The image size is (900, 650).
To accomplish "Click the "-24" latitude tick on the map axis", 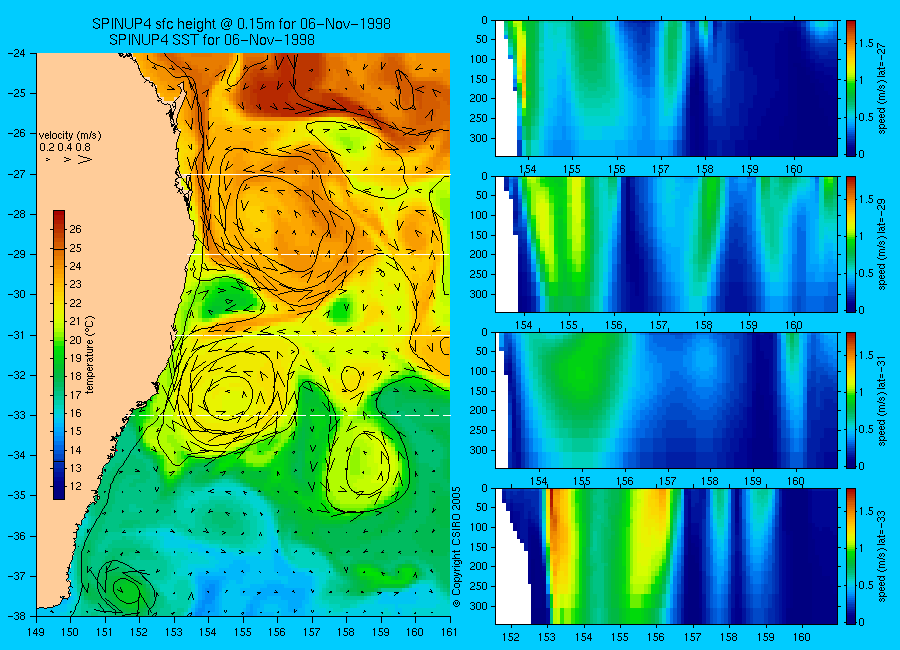I will [x=17, y=53].
